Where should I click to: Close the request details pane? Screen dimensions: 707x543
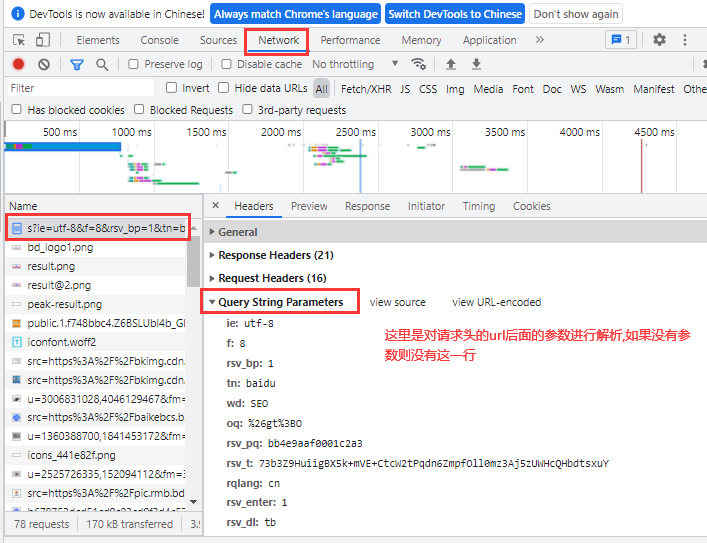click(216, 206)
